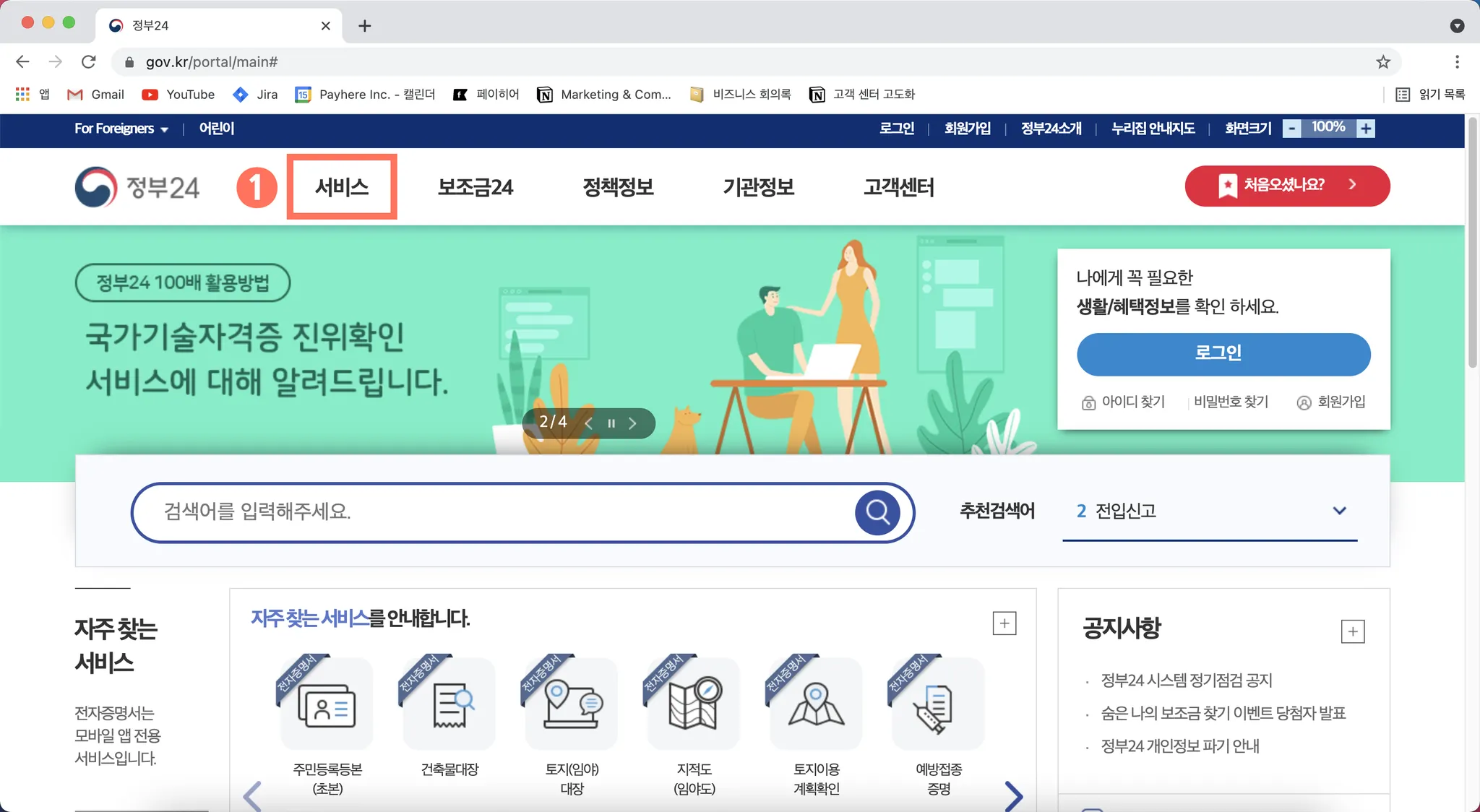Viewport: 1480px width, 812px height.
Task: Open 정부24 시스템 정기점검 공지 notice
Action: point(1186,681)
